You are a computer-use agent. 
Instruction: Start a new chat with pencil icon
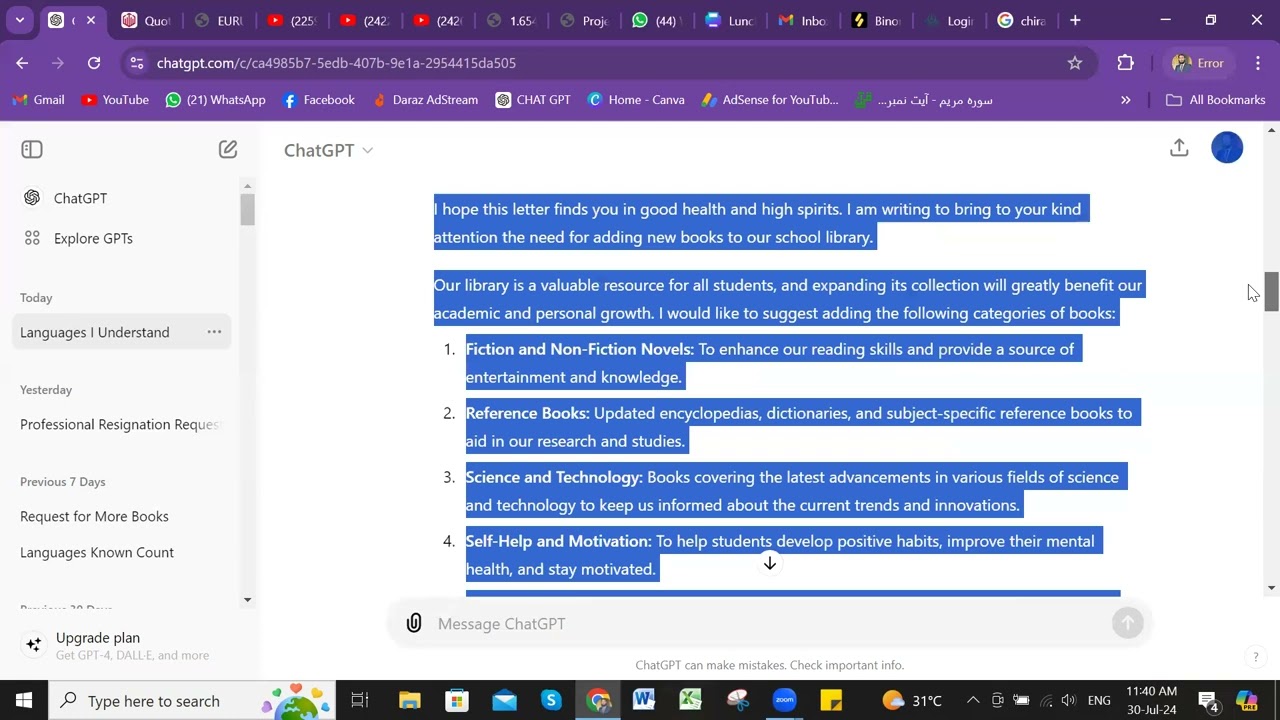[x=228, y=150]
